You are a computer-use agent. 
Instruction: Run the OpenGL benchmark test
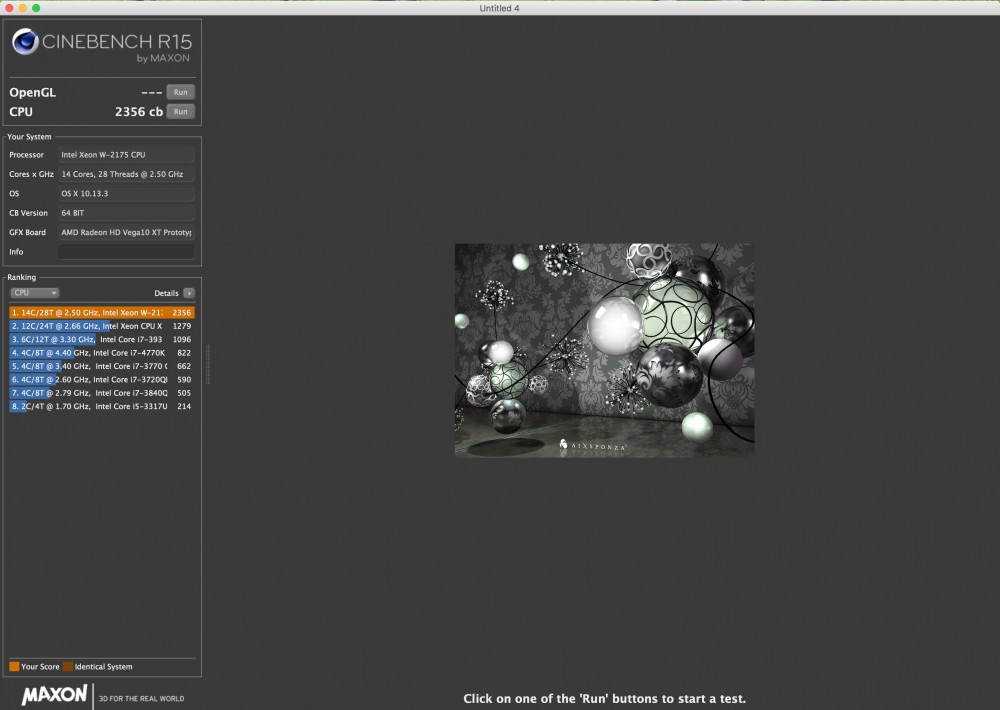point(180,92)
